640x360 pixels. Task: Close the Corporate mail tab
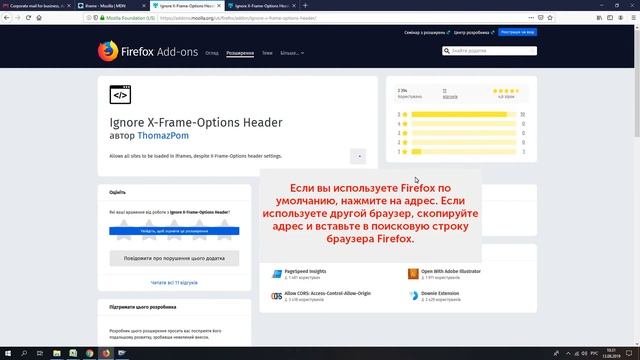[69, 6]
